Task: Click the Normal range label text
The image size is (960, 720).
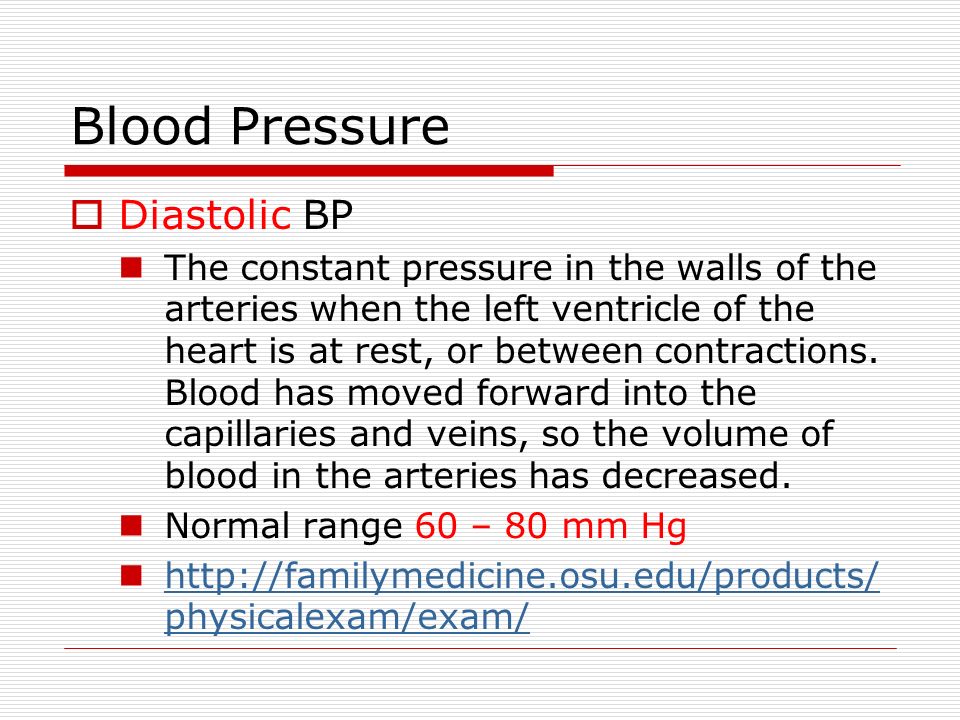Action: (x=283, y=526)
